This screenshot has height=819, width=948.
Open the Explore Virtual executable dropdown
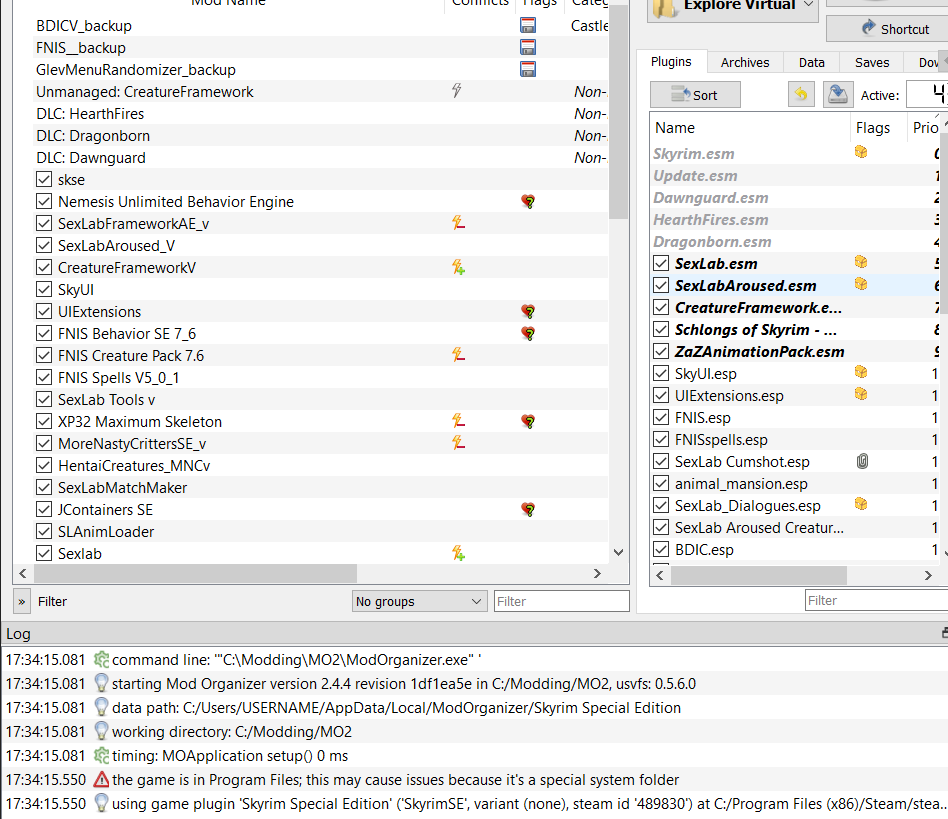tap(808, 5)
